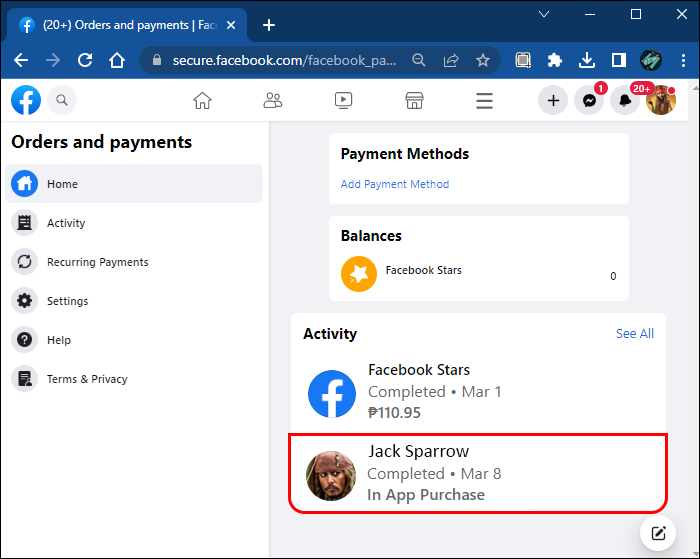
Task: Click the new message compose icon
Action: click(x=658, y=533)
